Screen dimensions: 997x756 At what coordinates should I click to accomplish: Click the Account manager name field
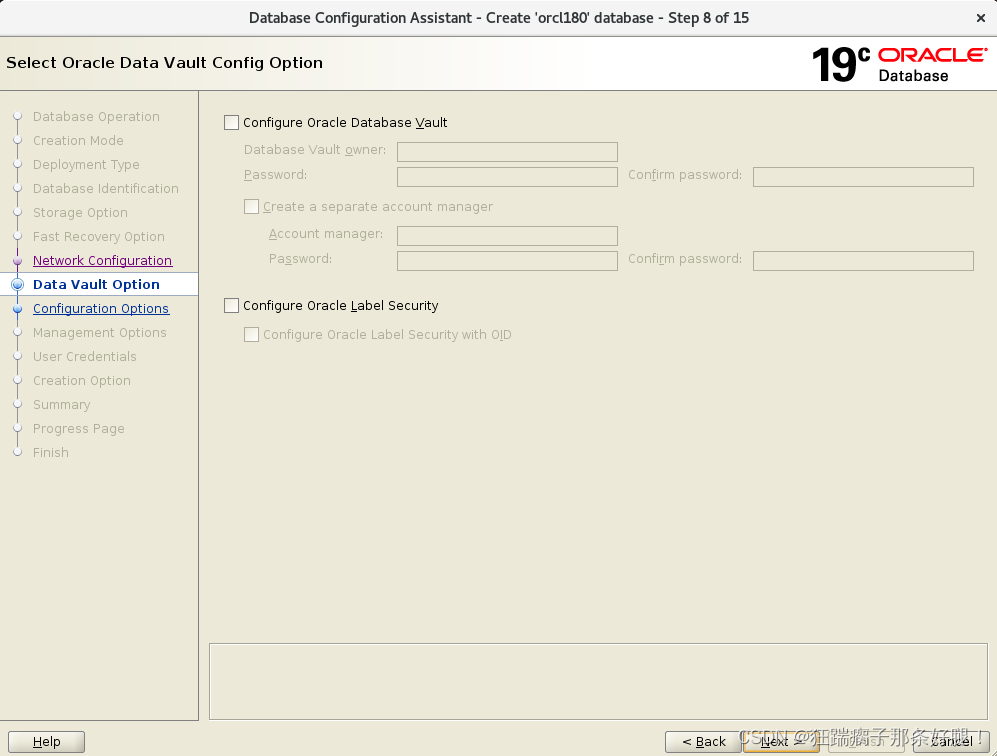coord(507,236)
